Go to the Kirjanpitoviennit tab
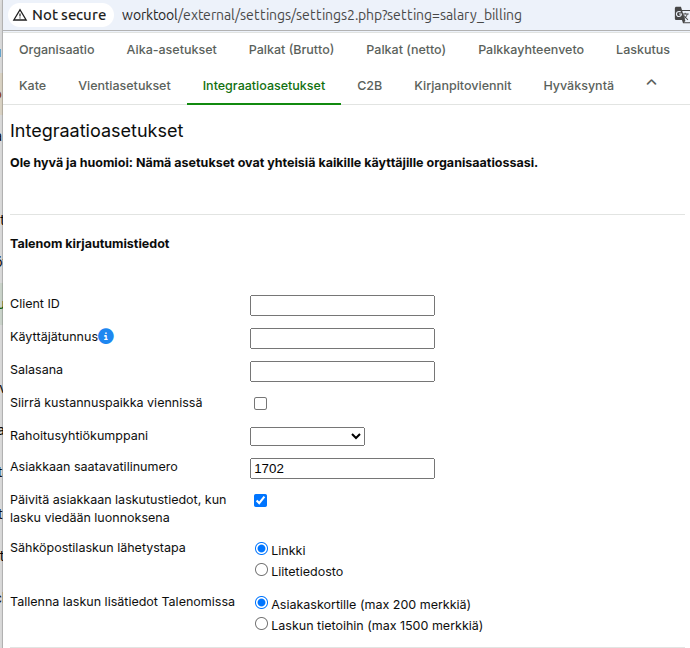 [463, 86]
